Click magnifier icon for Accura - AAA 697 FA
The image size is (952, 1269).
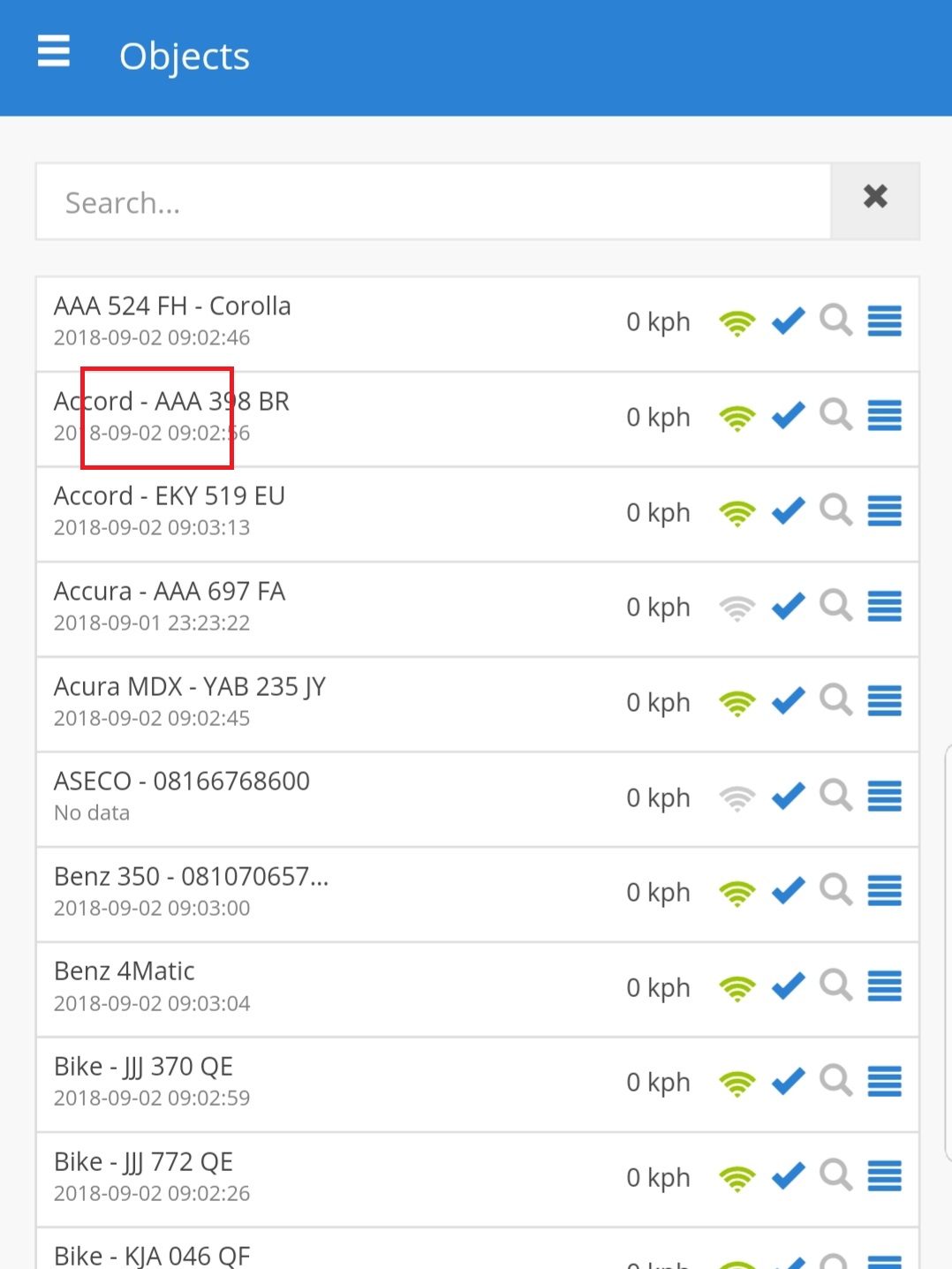(x=835, y=607)
